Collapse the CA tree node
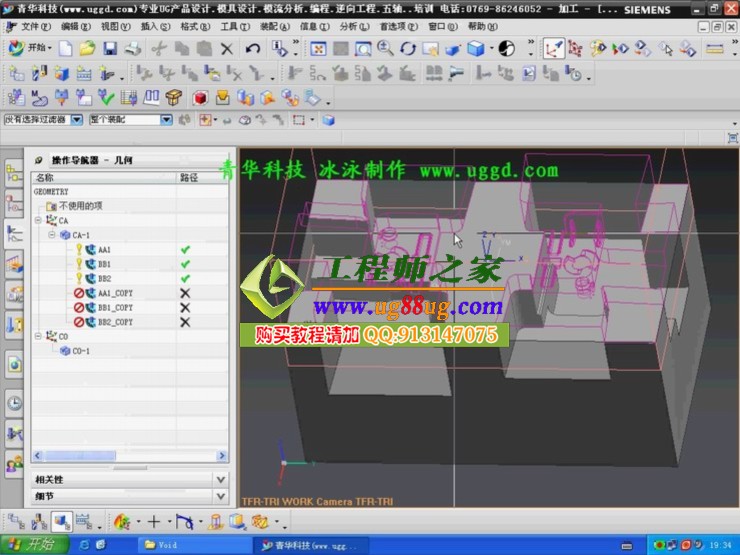 point(38,220)
